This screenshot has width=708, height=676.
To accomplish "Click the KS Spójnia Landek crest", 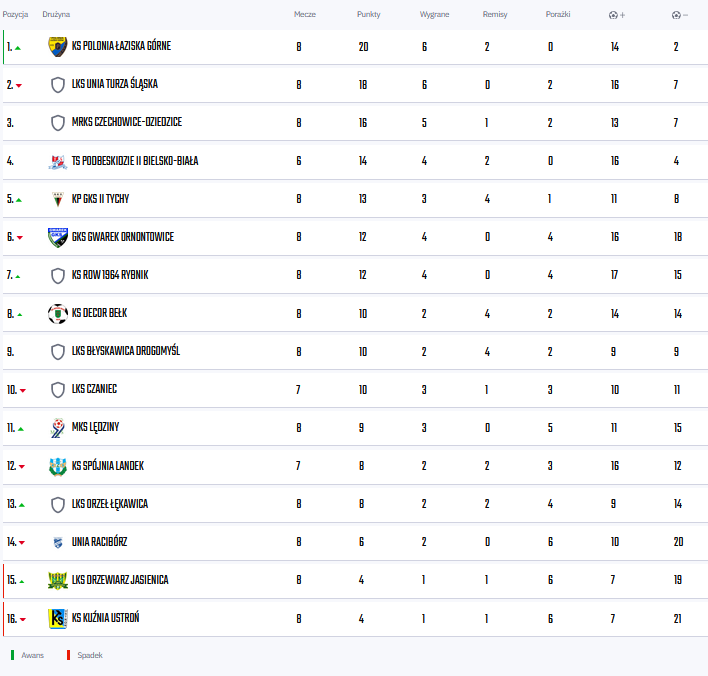I will [58, 466].
